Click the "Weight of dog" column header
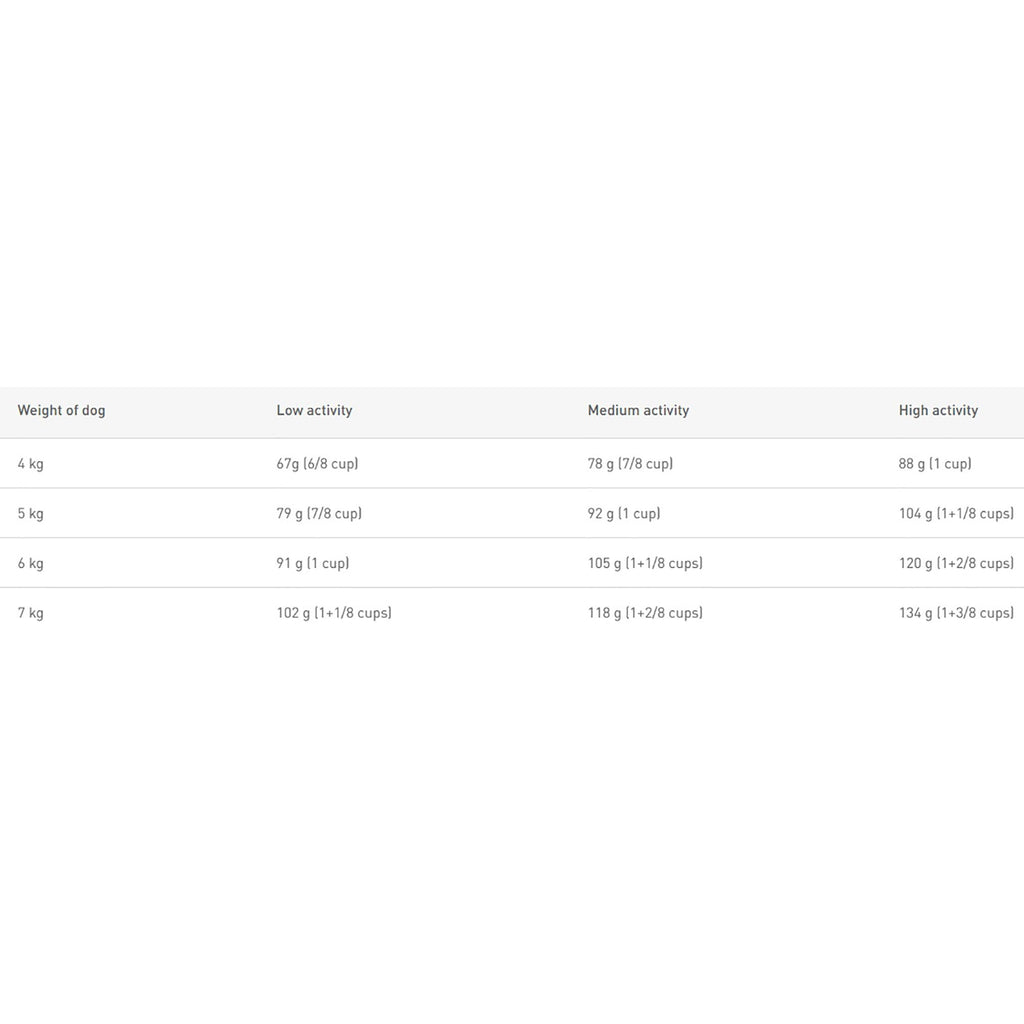1024x1024 pixels. pos(61,410)
